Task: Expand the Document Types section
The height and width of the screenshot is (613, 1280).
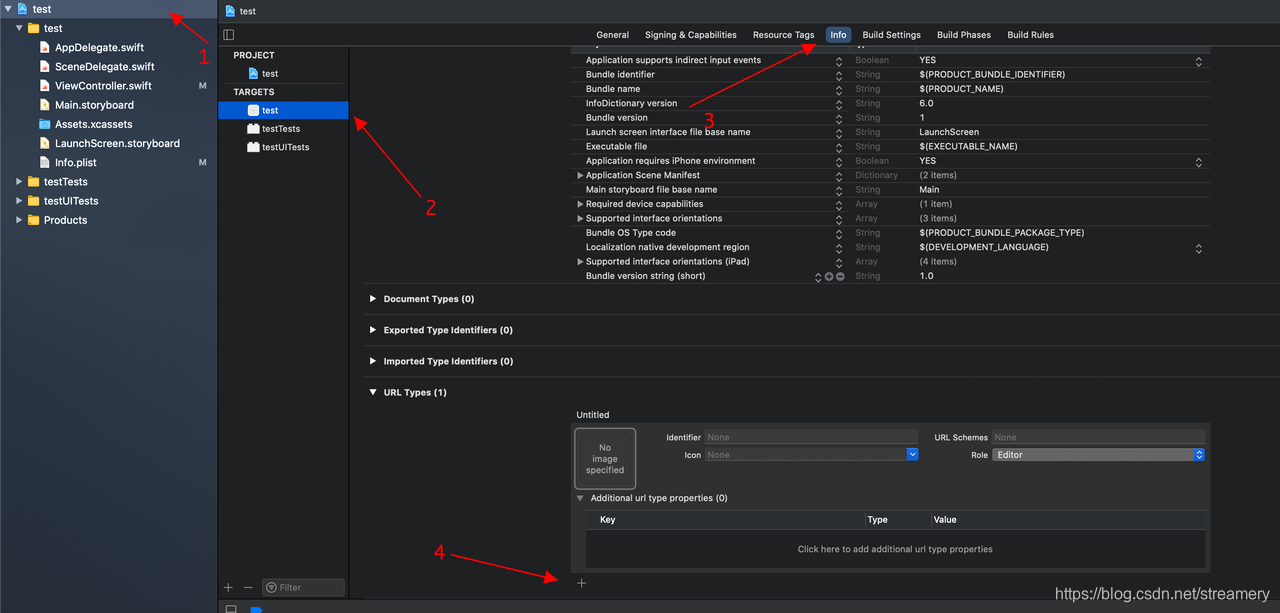Action: [373, 299]
